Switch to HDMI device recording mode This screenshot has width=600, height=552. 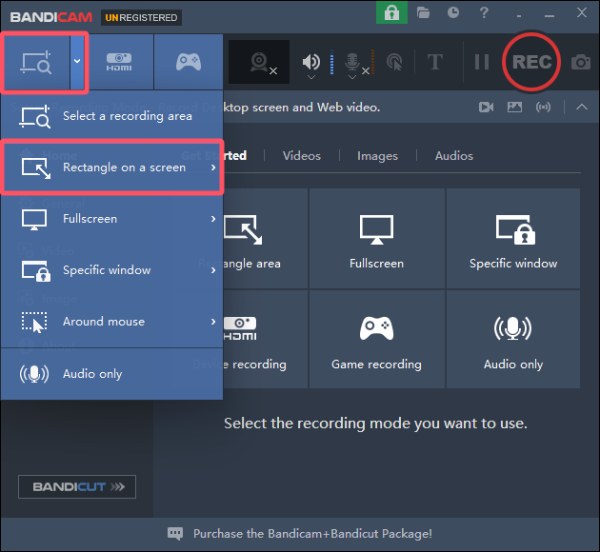[119, 62]
